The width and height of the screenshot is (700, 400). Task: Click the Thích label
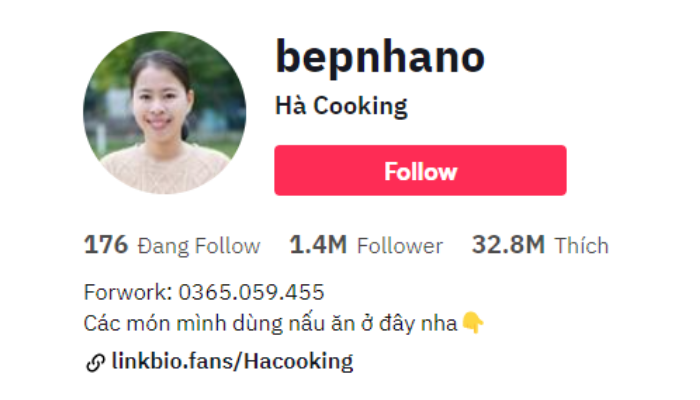click(581, 246)
